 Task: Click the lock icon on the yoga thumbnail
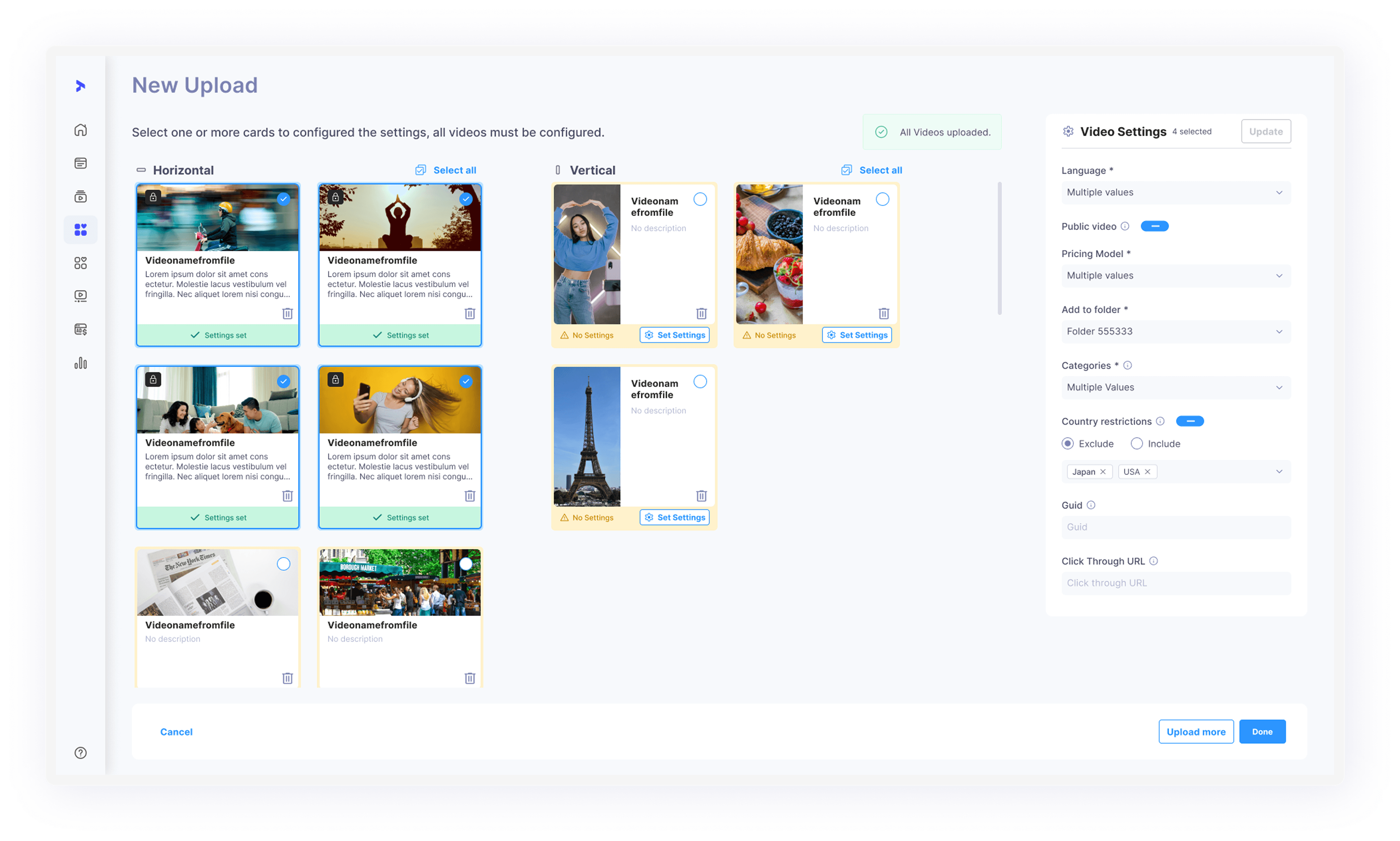335,197
